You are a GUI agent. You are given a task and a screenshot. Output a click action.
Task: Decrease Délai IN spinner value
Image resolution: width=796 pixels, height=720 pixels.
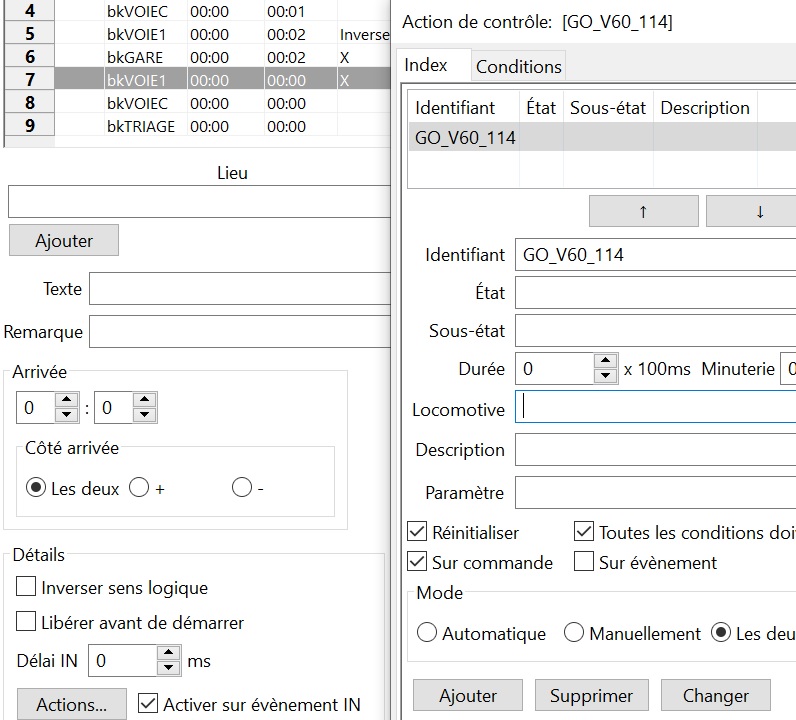pyautogui.click(x=169, y=668)
